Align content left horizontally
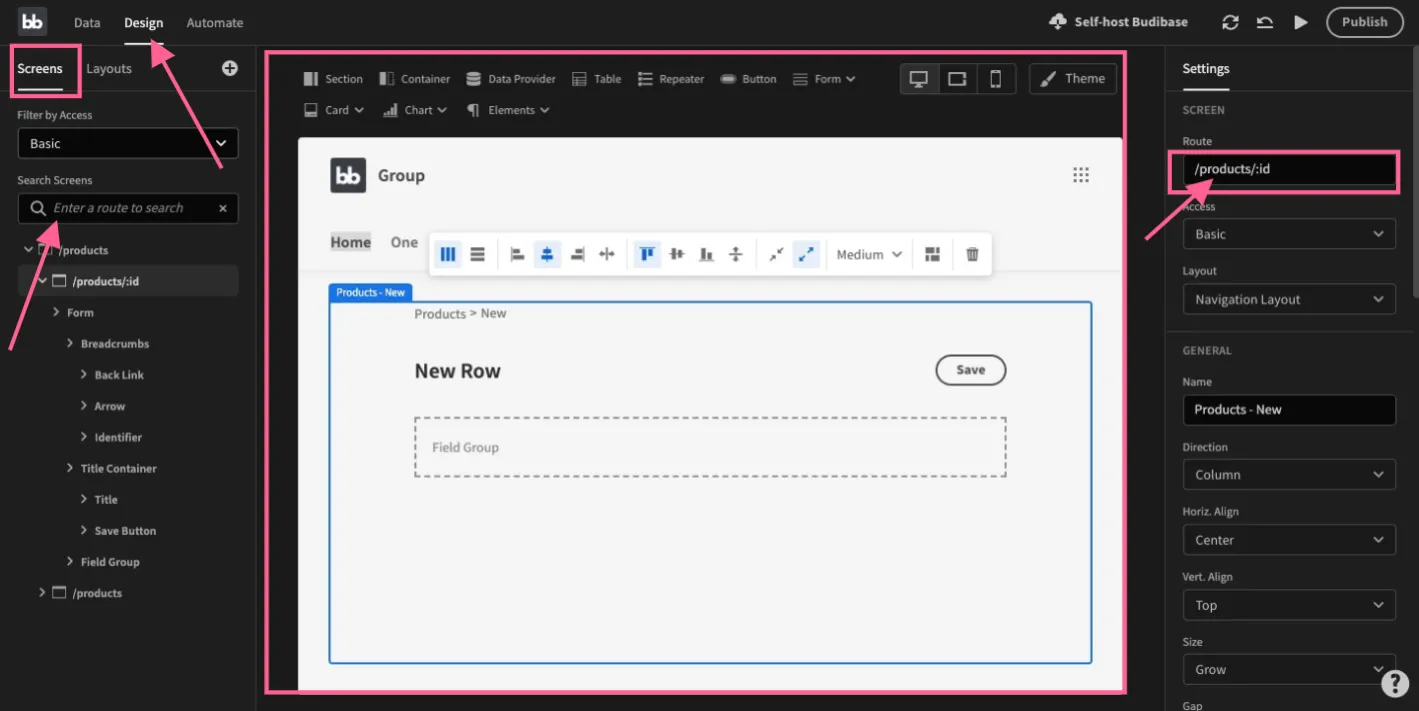 click(x=517, y=254)
